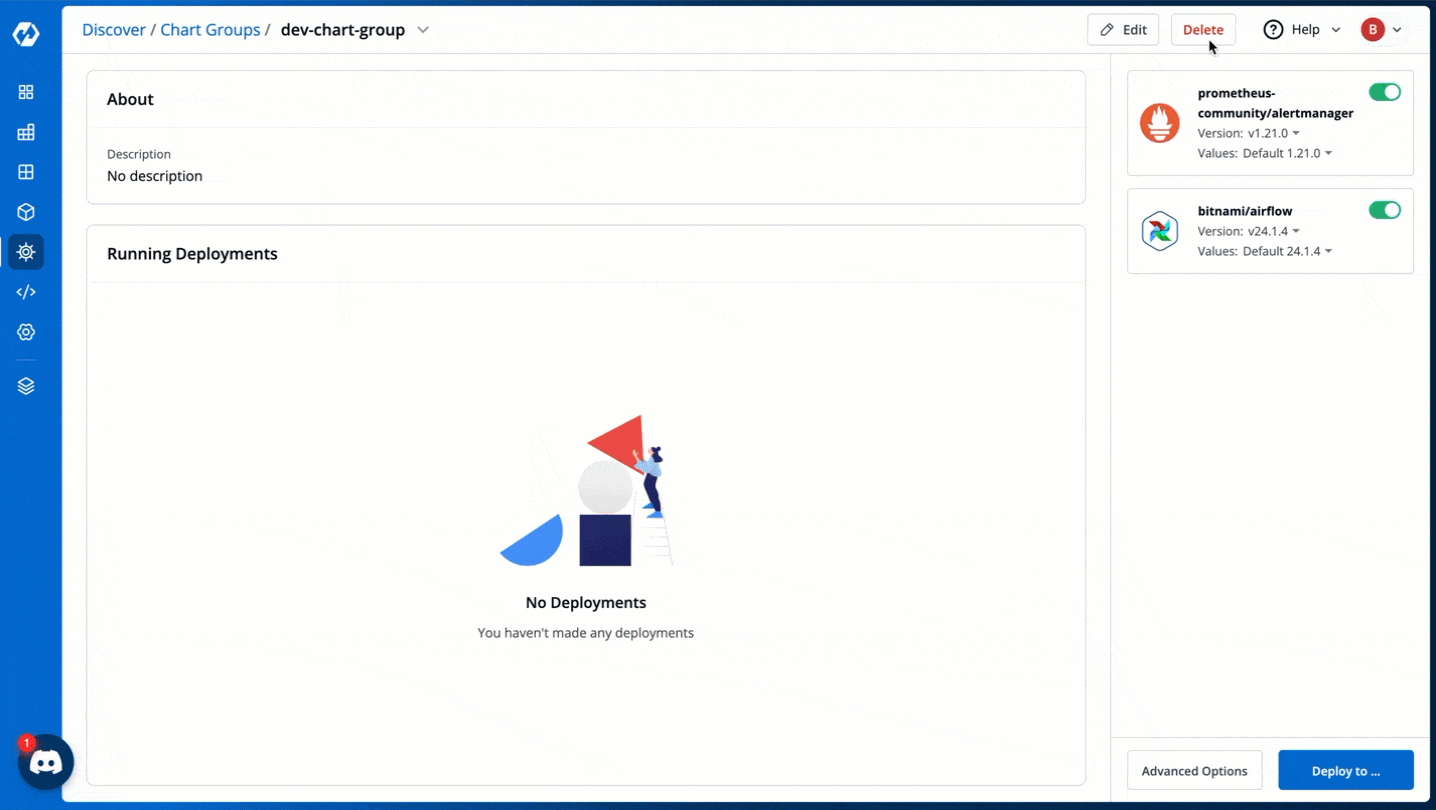Click the bar chart icon in the sidebar
1436x810 pixels.
(x=26, y=131)
